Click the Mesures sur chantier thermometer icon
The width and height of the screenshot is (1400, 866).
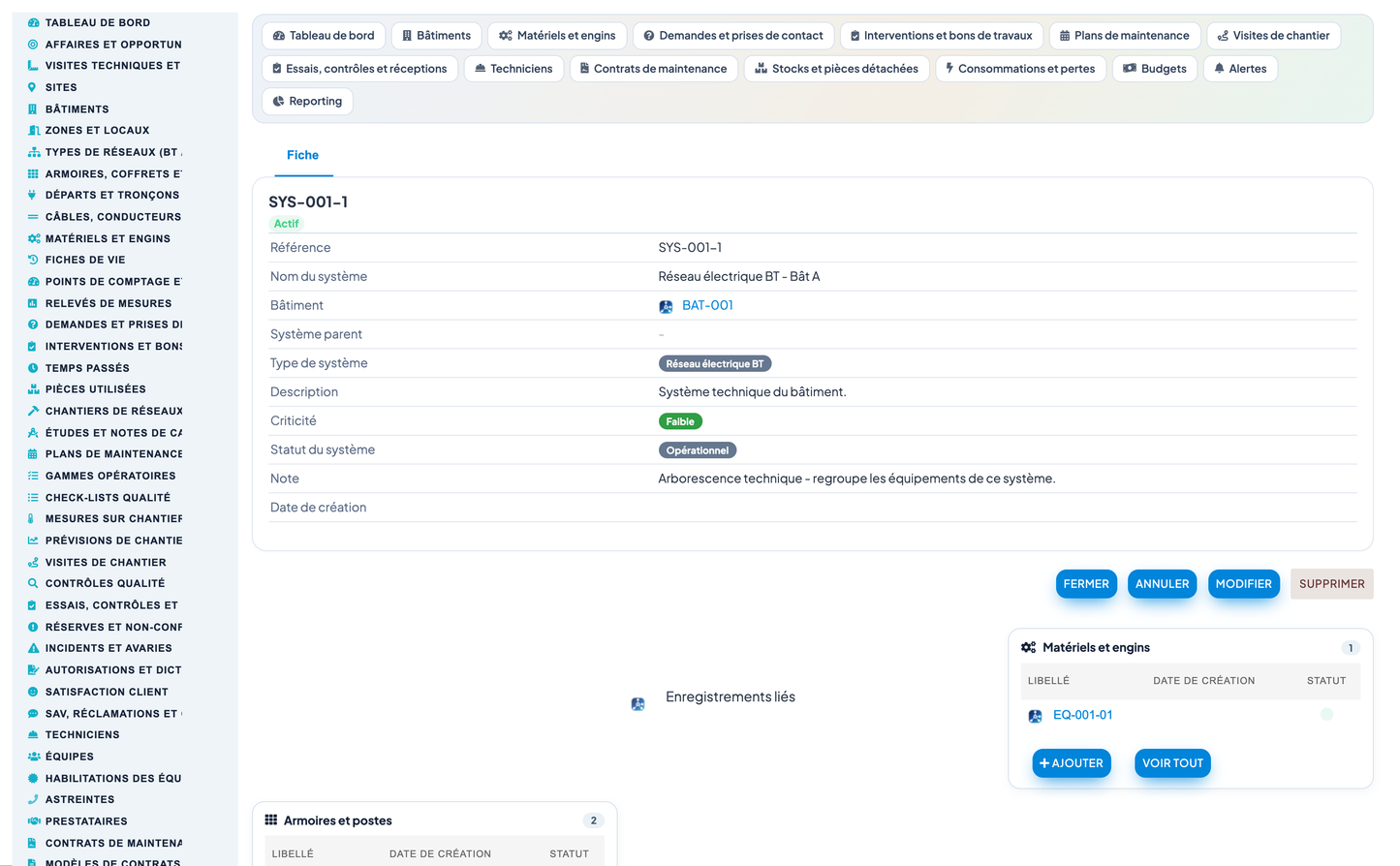coord(33,518)
